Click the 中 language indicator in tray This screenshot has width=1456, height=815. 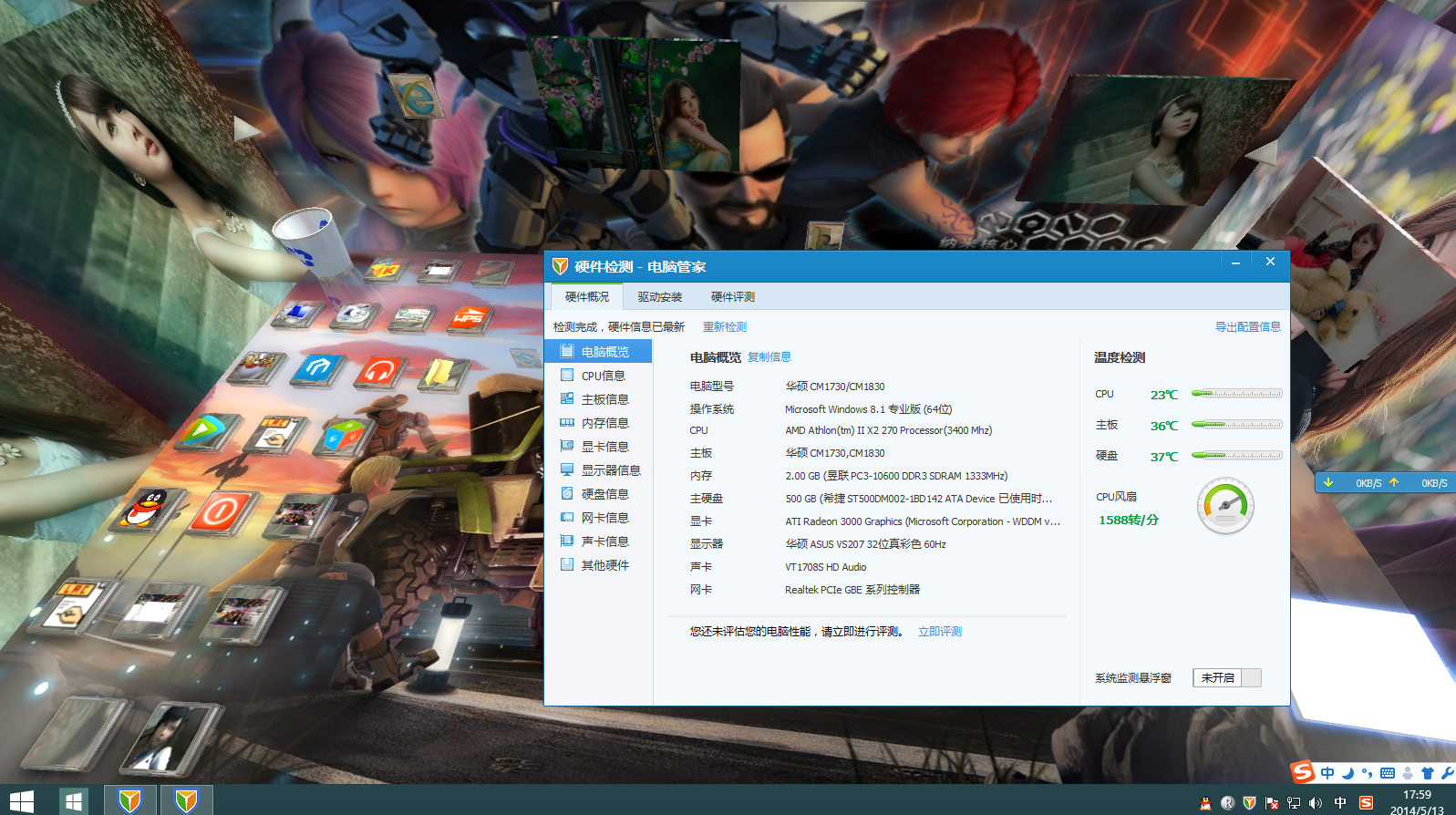click(1340, 803)
